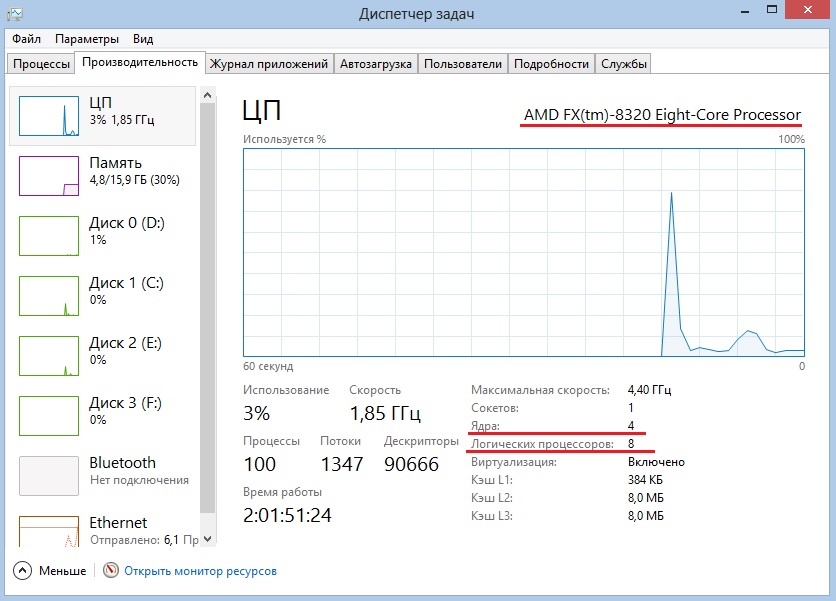
Task: Click the Task Manager title bar icon
Action: pos(15,13)
